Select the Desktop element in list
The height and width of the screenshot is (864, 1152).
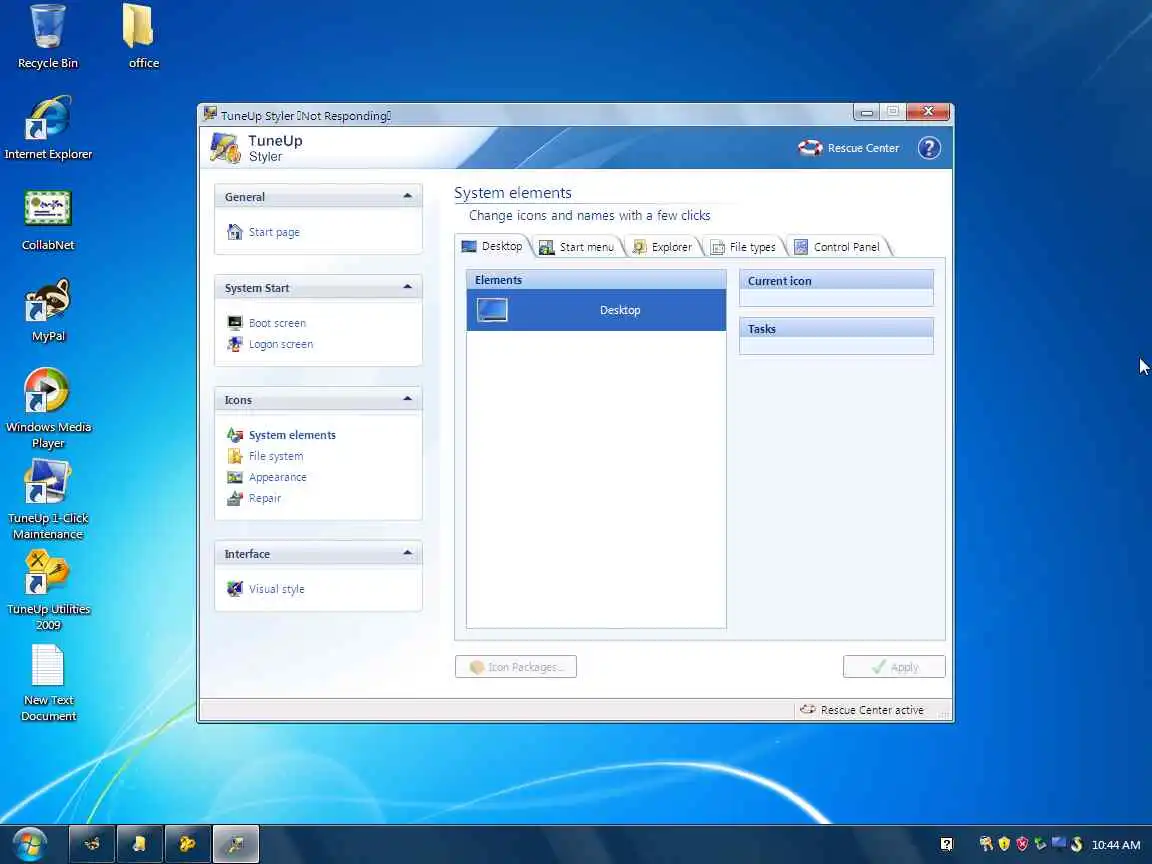click(596, 310)
